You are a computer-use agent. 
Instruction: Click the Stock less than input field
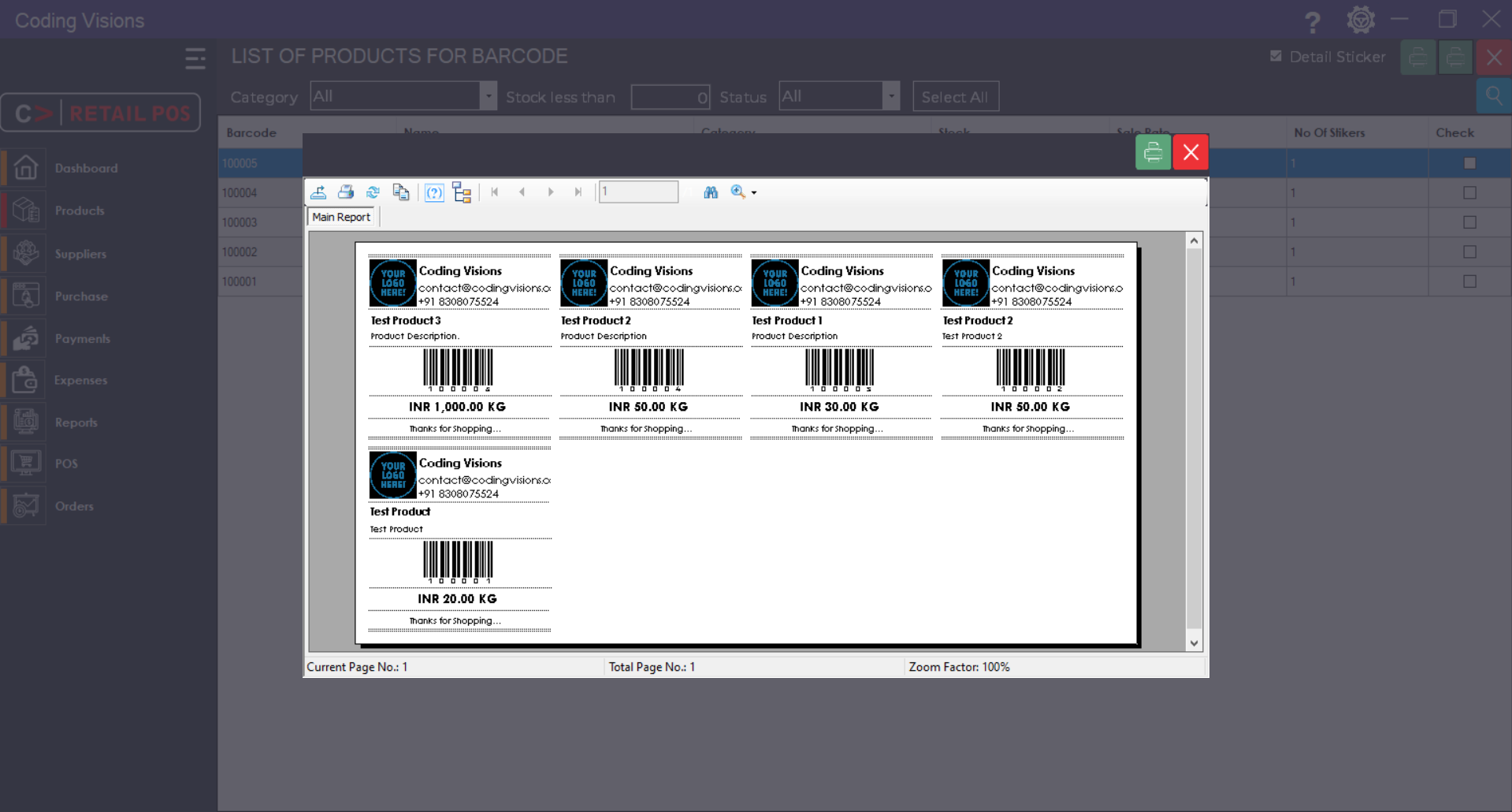coord(671,97)
